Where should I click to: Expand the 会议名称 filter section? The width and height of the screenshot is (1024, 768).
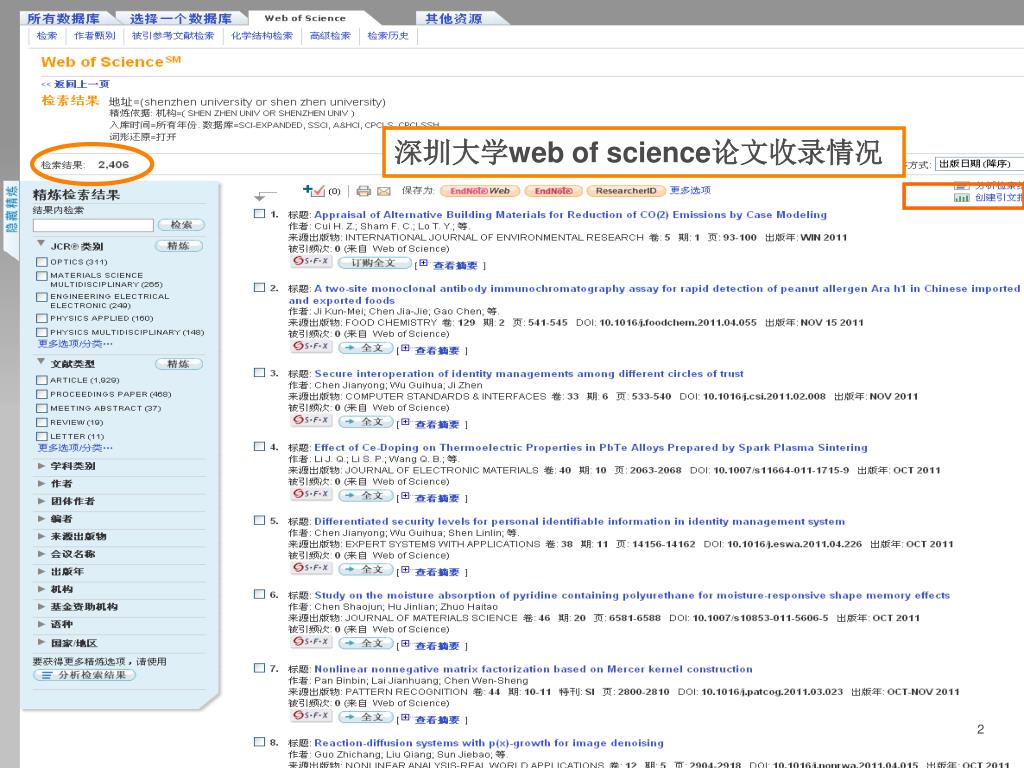tap(41, 554)
